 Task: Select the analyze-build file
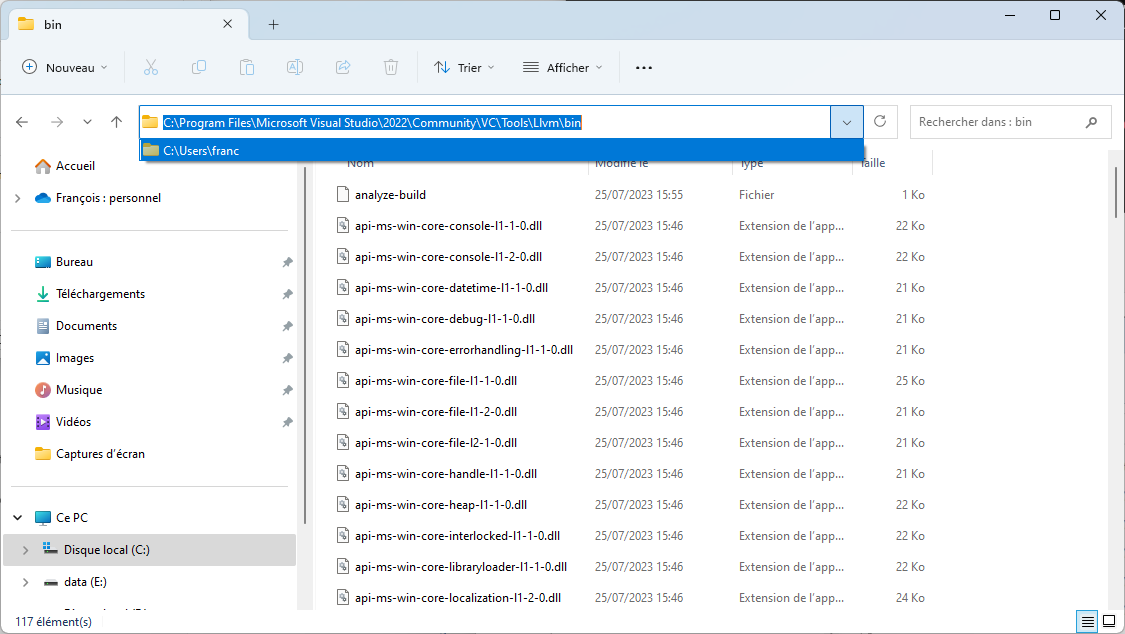[390, 195]
